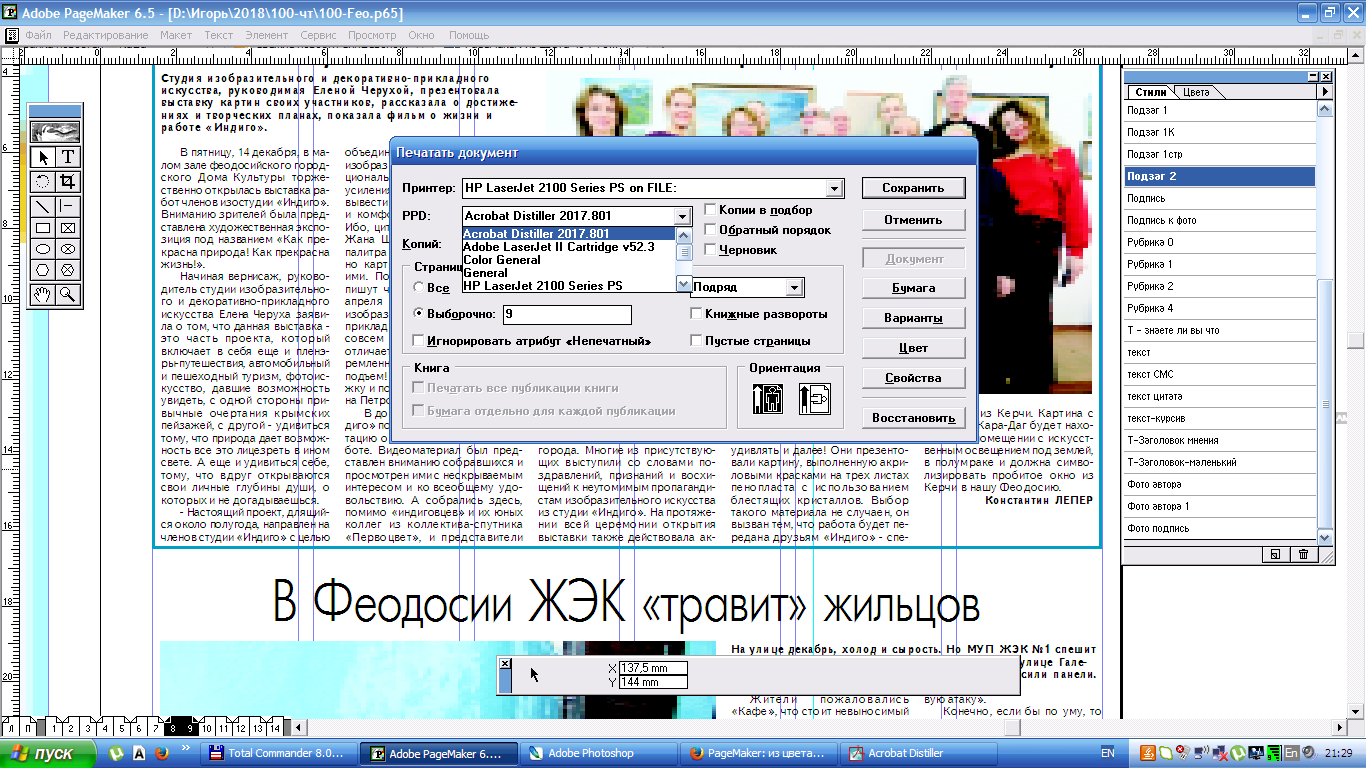
Task: Open the Styles palette flyout arrow menu
Action: (1325, 92)
